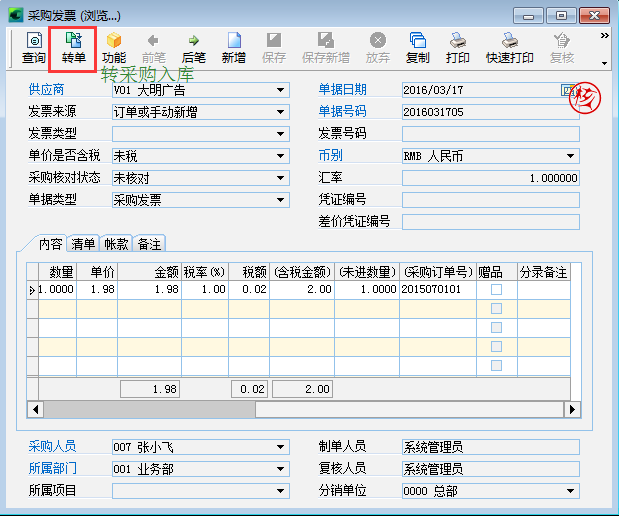Switch to the 内容 tab

[x=50, y=244]
